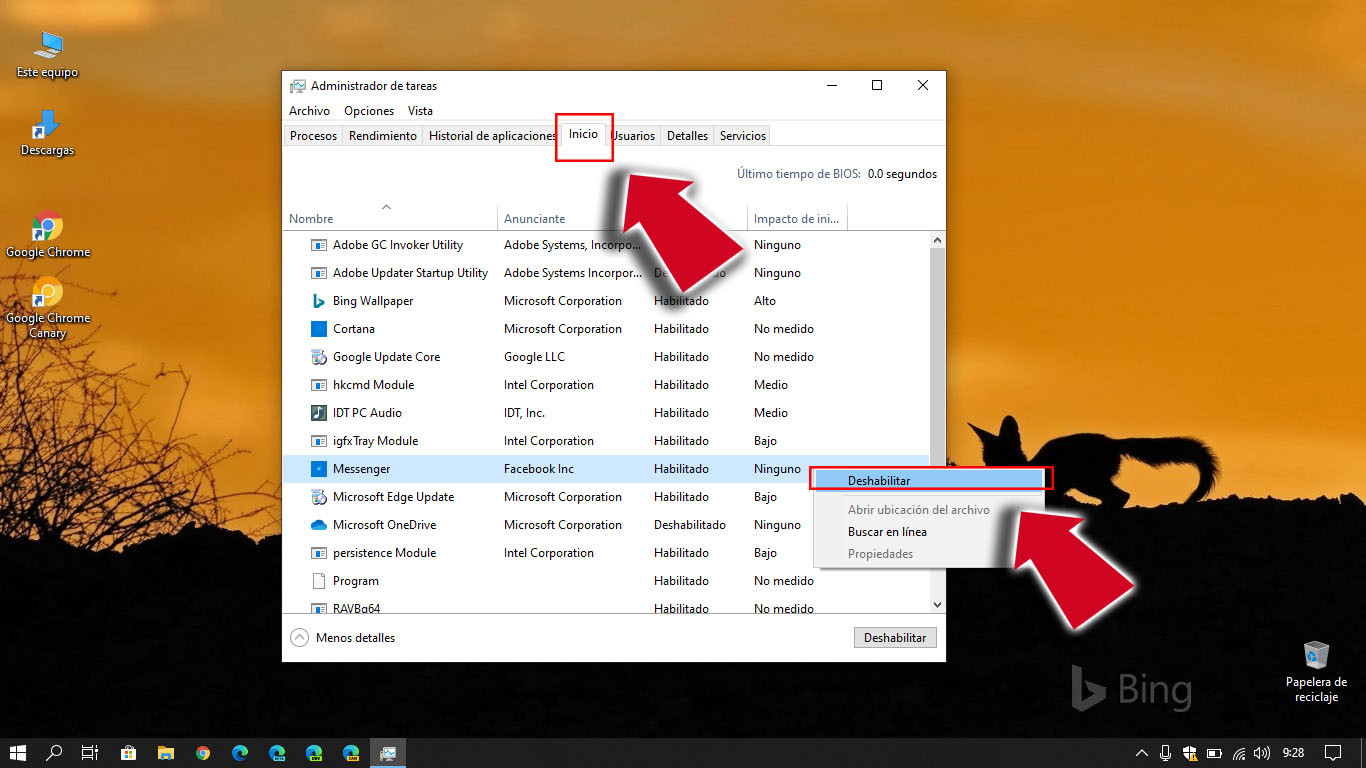The image size is (1366, 768).
Task: Open Windows Security from the system tray
Action: tap(1190, 753)
